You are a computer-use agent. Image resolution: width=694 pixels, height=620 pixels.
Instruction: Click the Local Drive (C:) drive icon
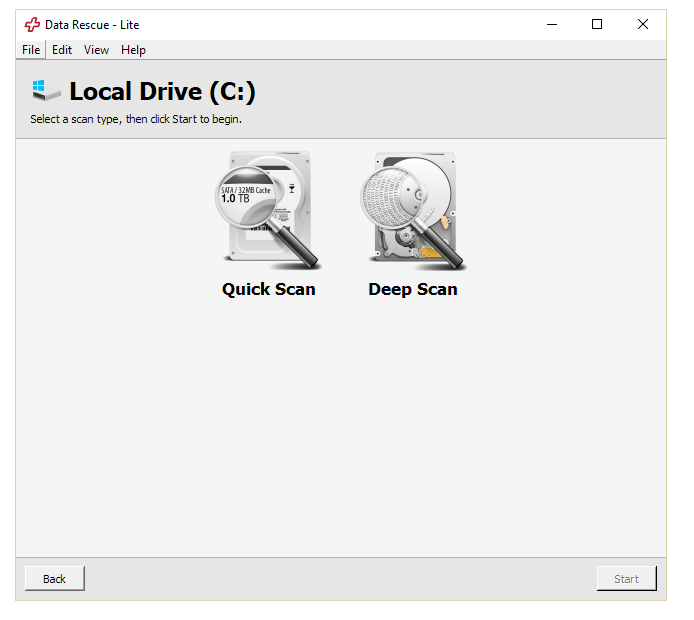46,90
